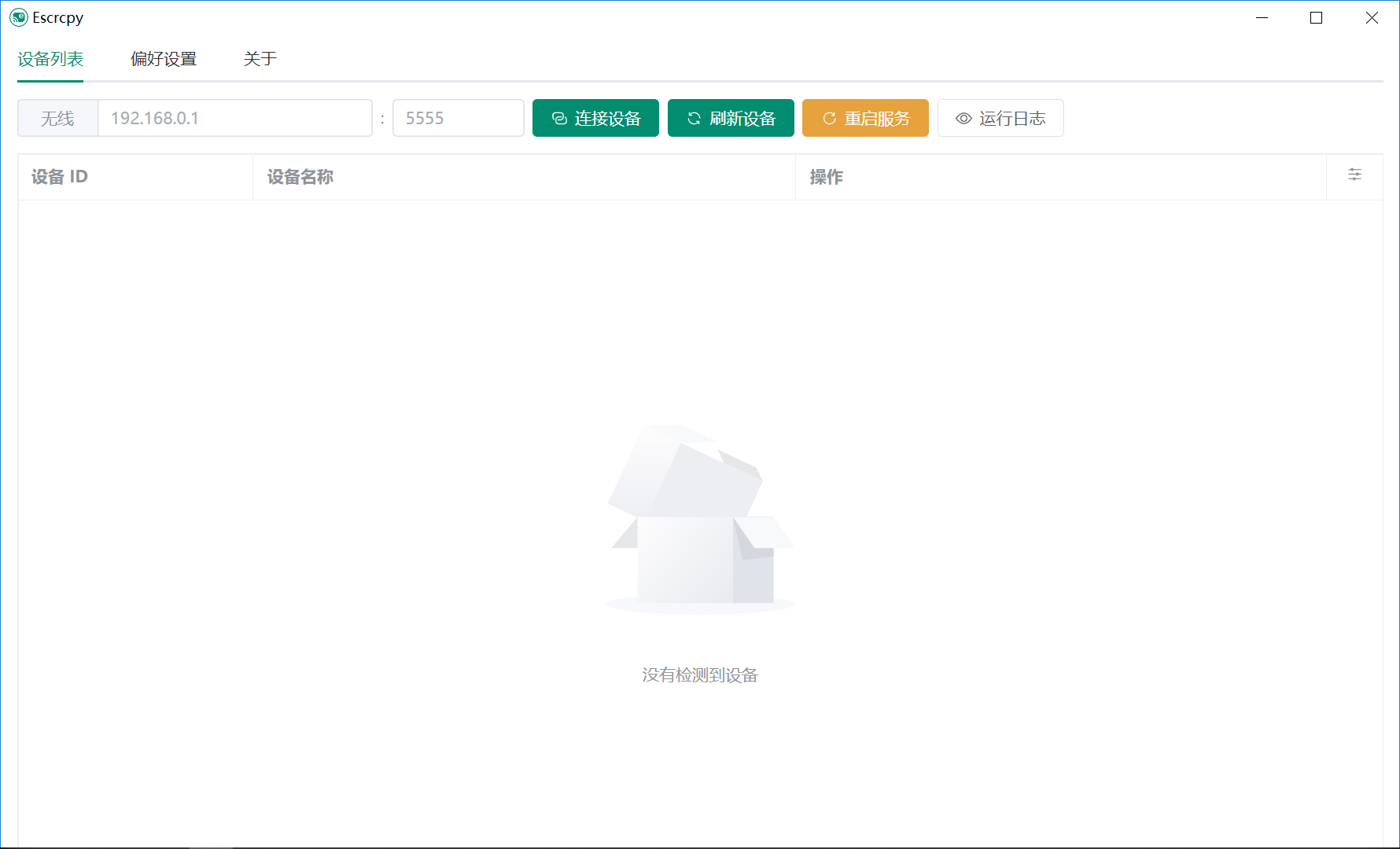Click the maximize icon in title bar
Viewport: 1400px width, 849px height.
1316,17
